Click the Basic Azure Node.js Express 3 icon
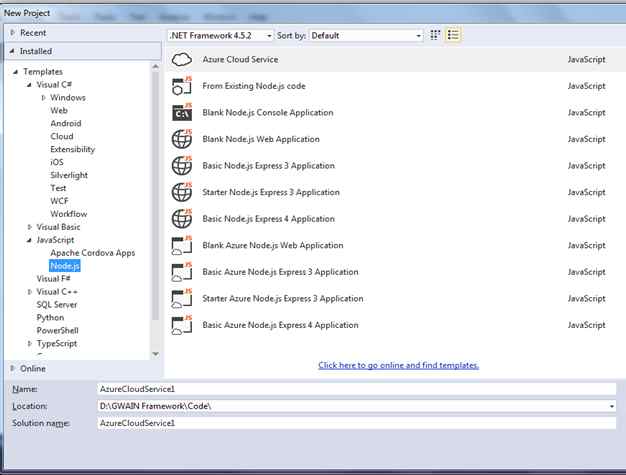Screen dimensions: 626x475 (x=182, y=272)
